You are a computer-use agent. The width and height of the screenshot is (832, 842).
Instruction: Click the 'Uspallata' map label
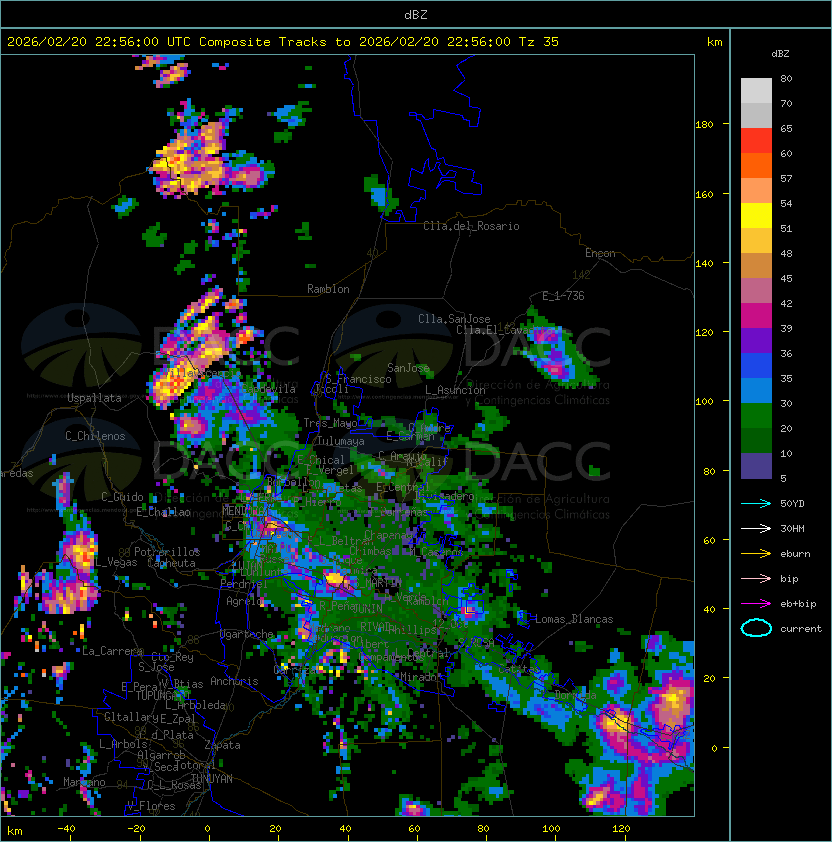[94, 398]
